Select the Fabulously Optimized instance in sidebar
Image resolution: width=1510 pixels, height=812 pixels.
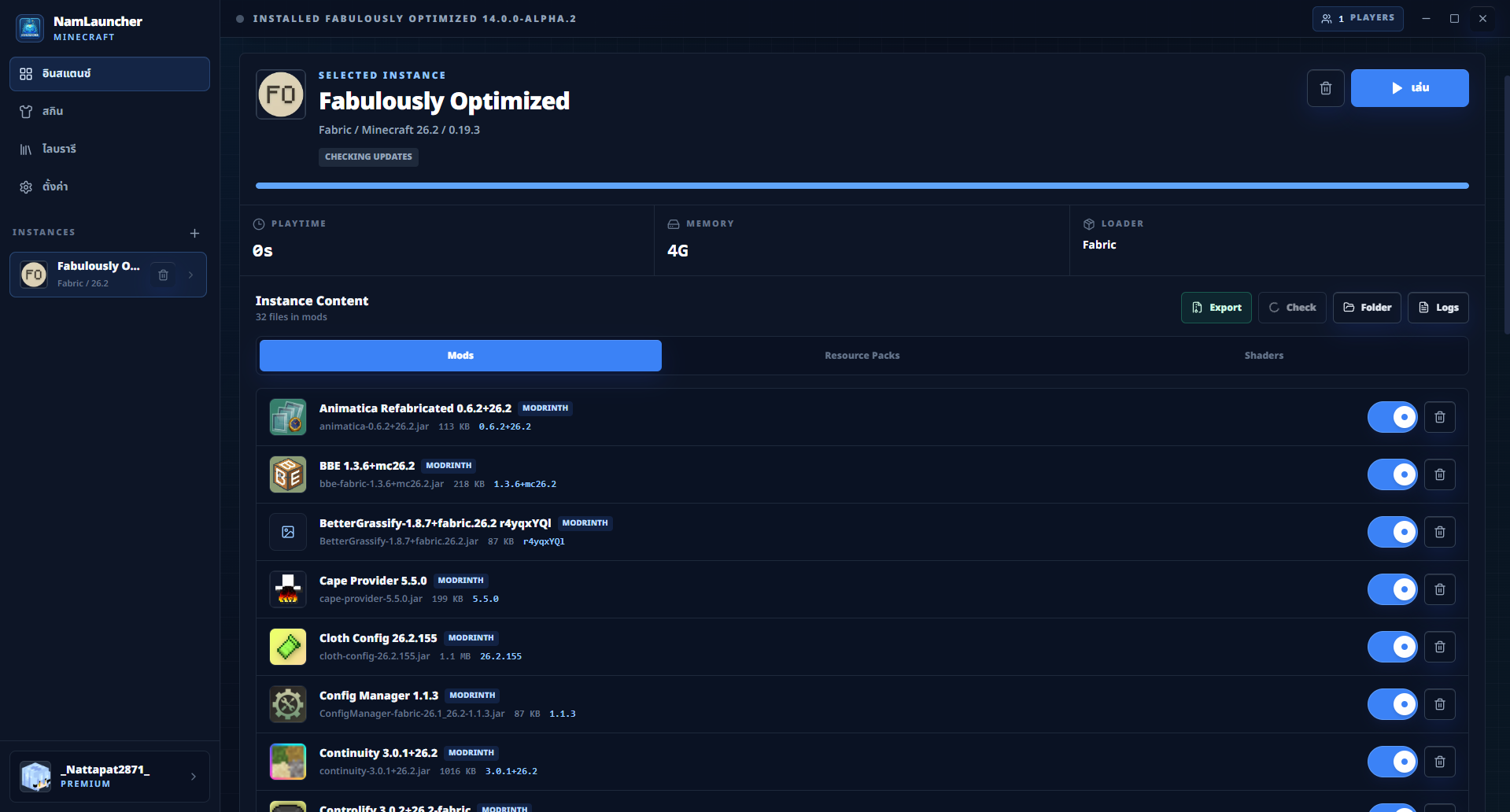coord(108,275)
